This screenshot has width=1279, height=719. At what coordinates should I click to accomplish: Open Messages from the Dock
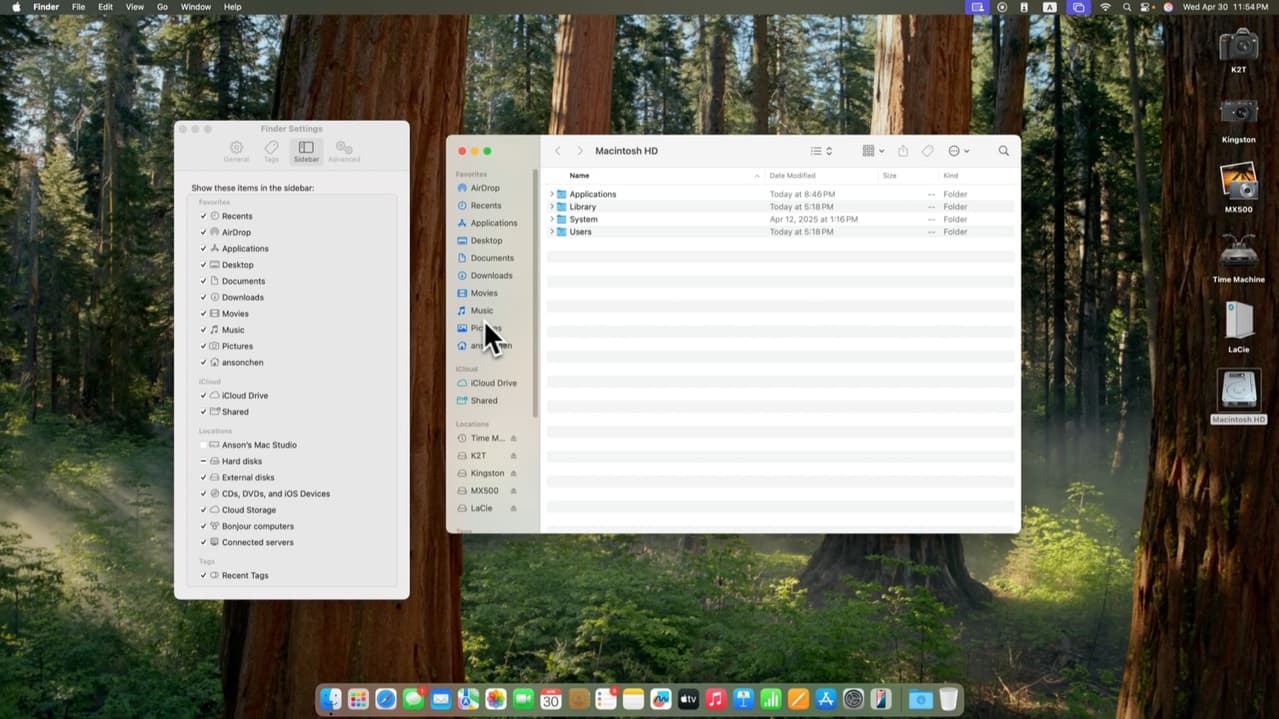(x=413, y=700)
